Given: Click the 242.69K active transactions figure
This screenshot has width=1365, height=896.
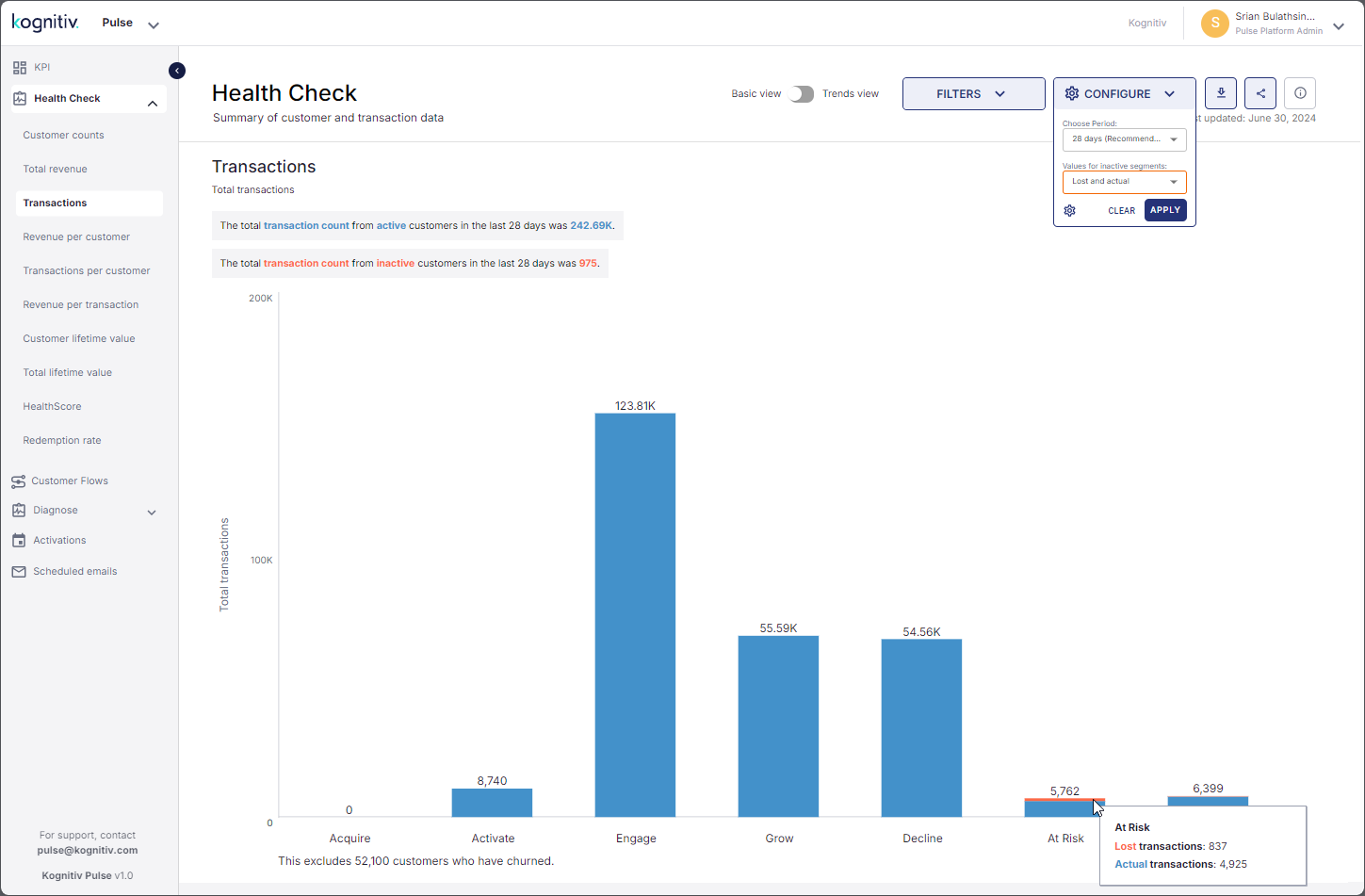Looking at the screenshot, I should [592, 226].
